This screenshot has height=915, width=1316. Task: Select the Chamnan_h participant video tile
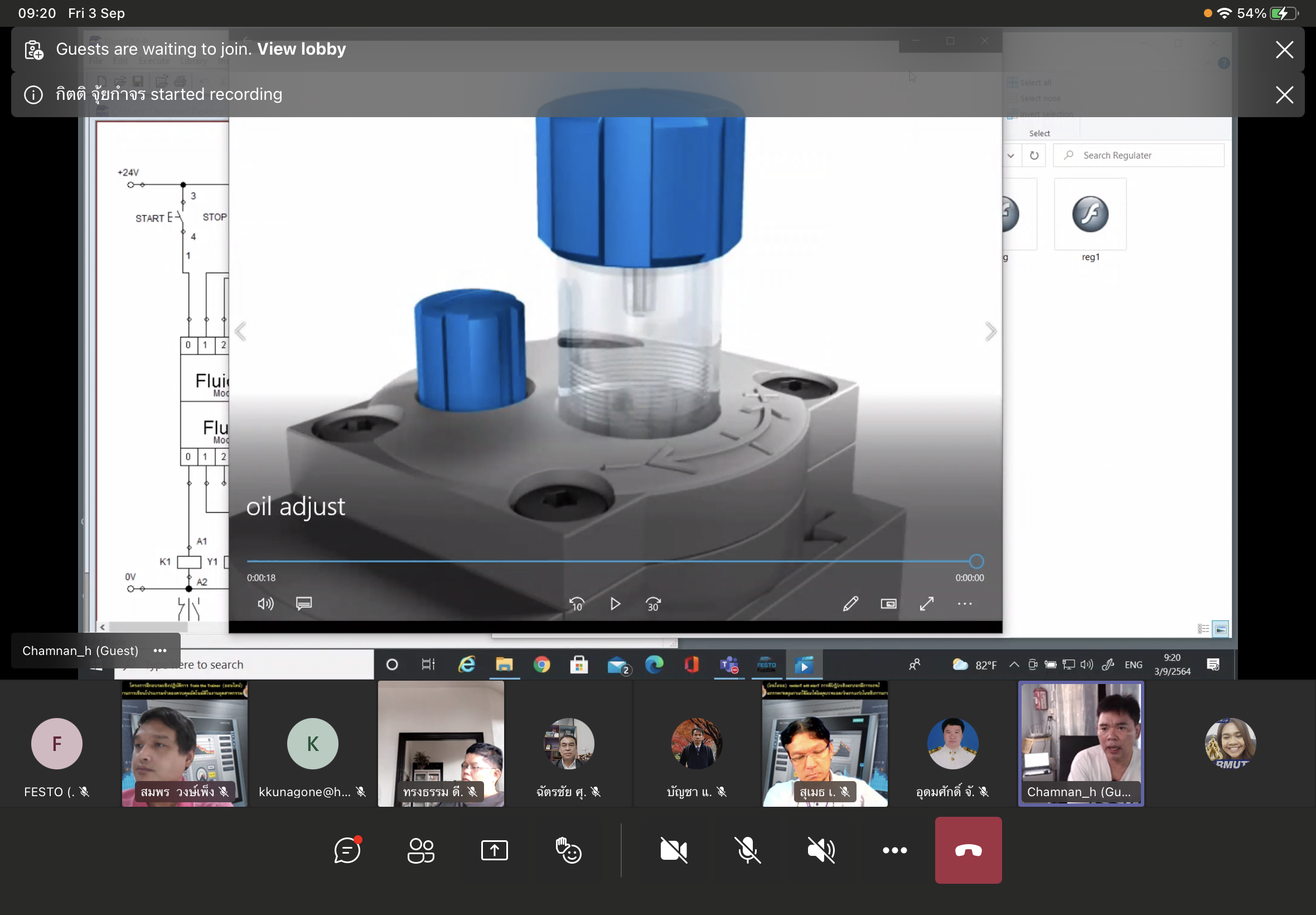[x=1081, y=744]
